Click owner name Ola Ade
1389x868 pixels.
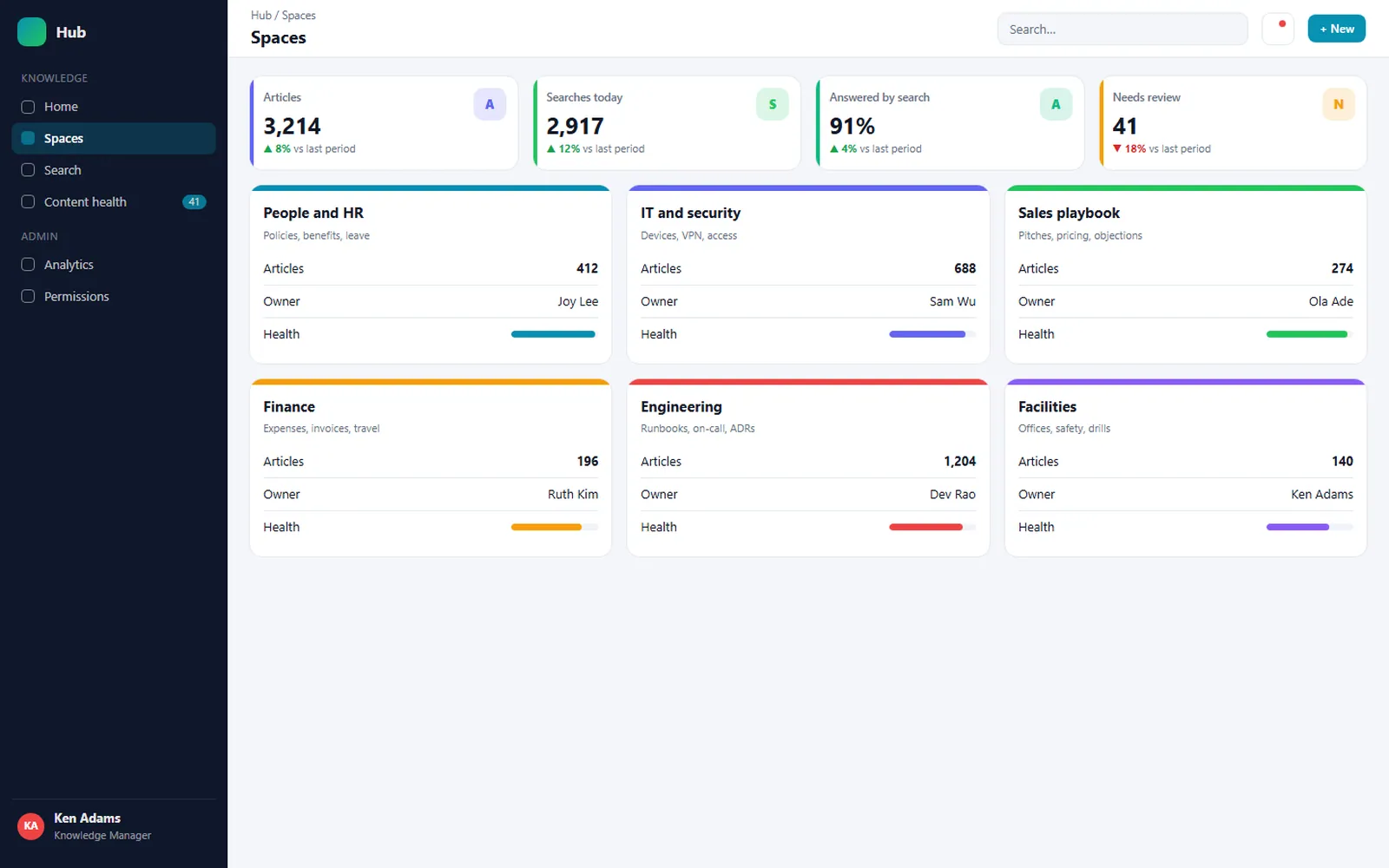tap(1331, 301)
